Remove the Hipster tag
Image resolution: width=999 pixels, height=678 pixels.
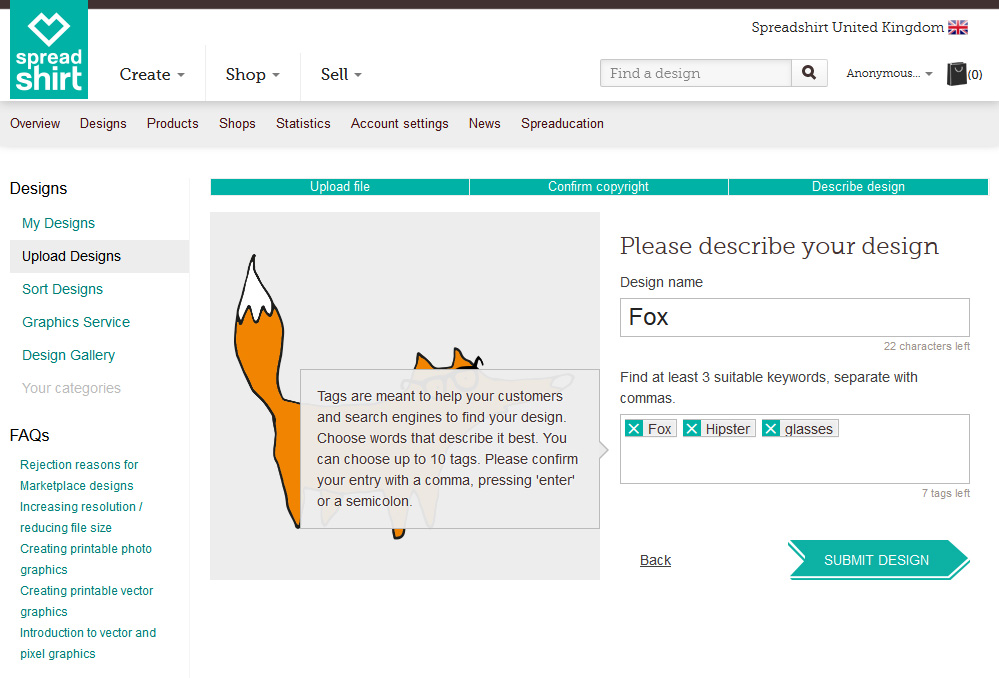click(x=692, y=429)
